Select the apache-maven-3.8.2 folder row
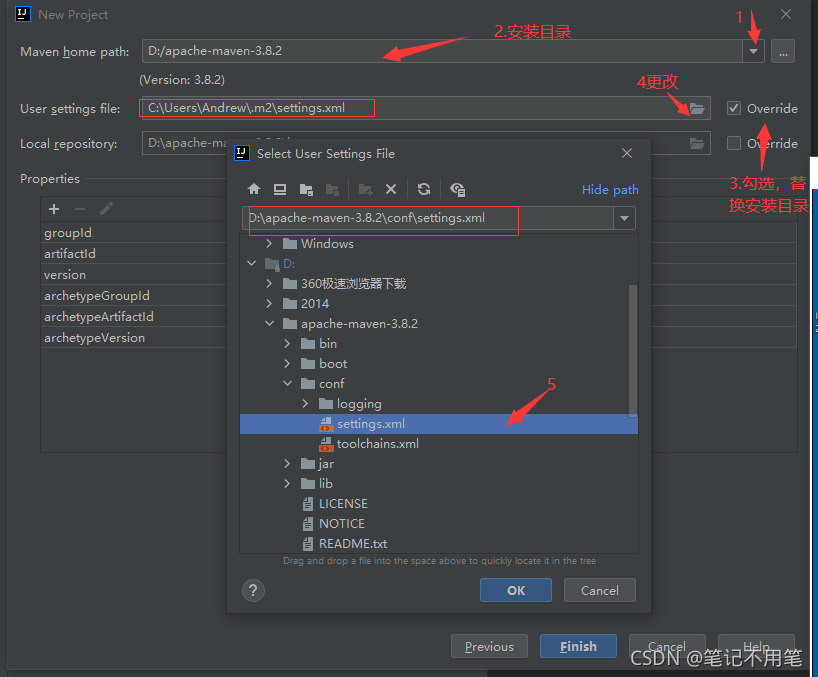This screenshot has height=677, width=818. 439,323
